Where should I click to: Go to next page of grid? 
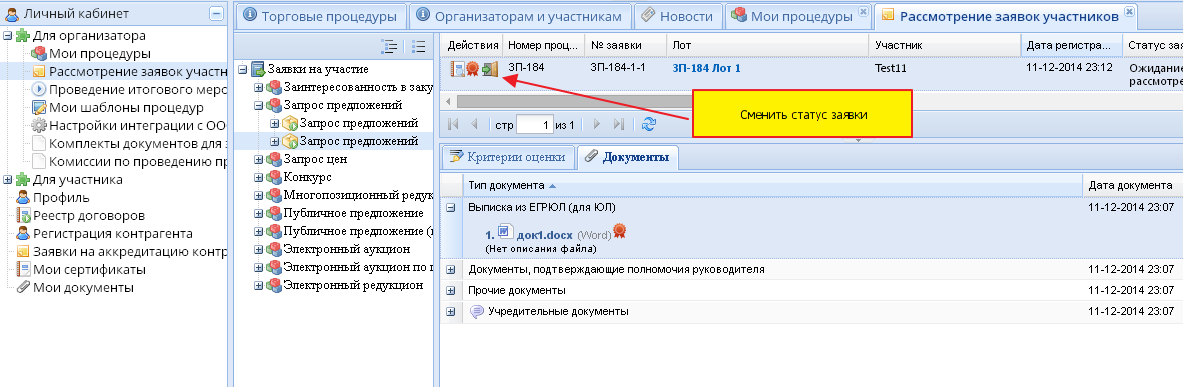(597, 124)
